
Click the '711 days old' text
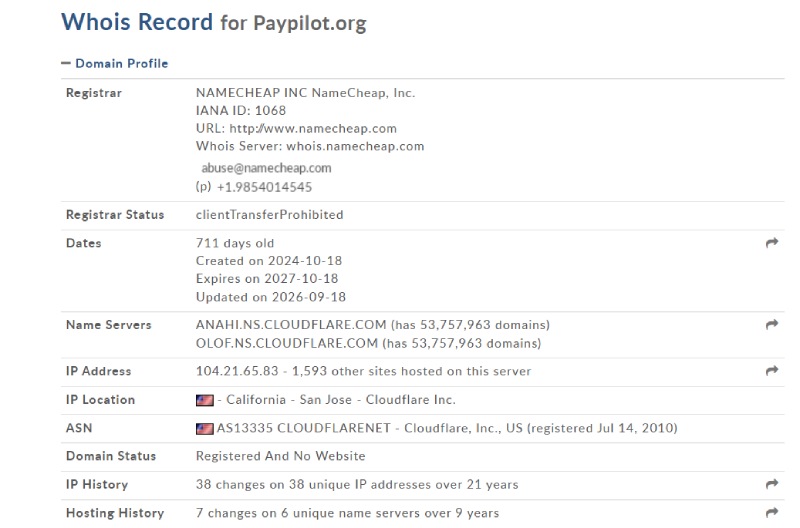click(x=235, y=243)
